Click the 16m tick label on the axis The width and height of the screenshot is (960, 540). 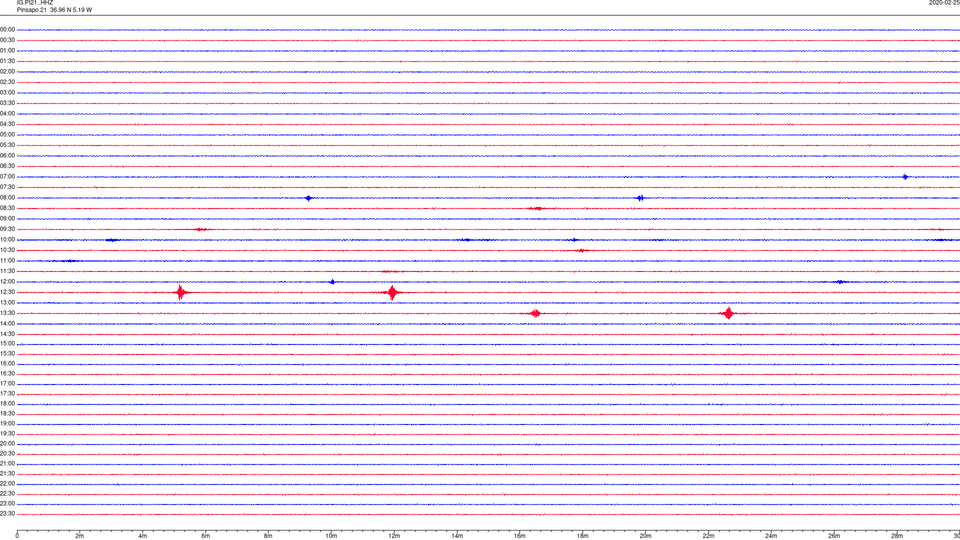(x=520, y=536)
